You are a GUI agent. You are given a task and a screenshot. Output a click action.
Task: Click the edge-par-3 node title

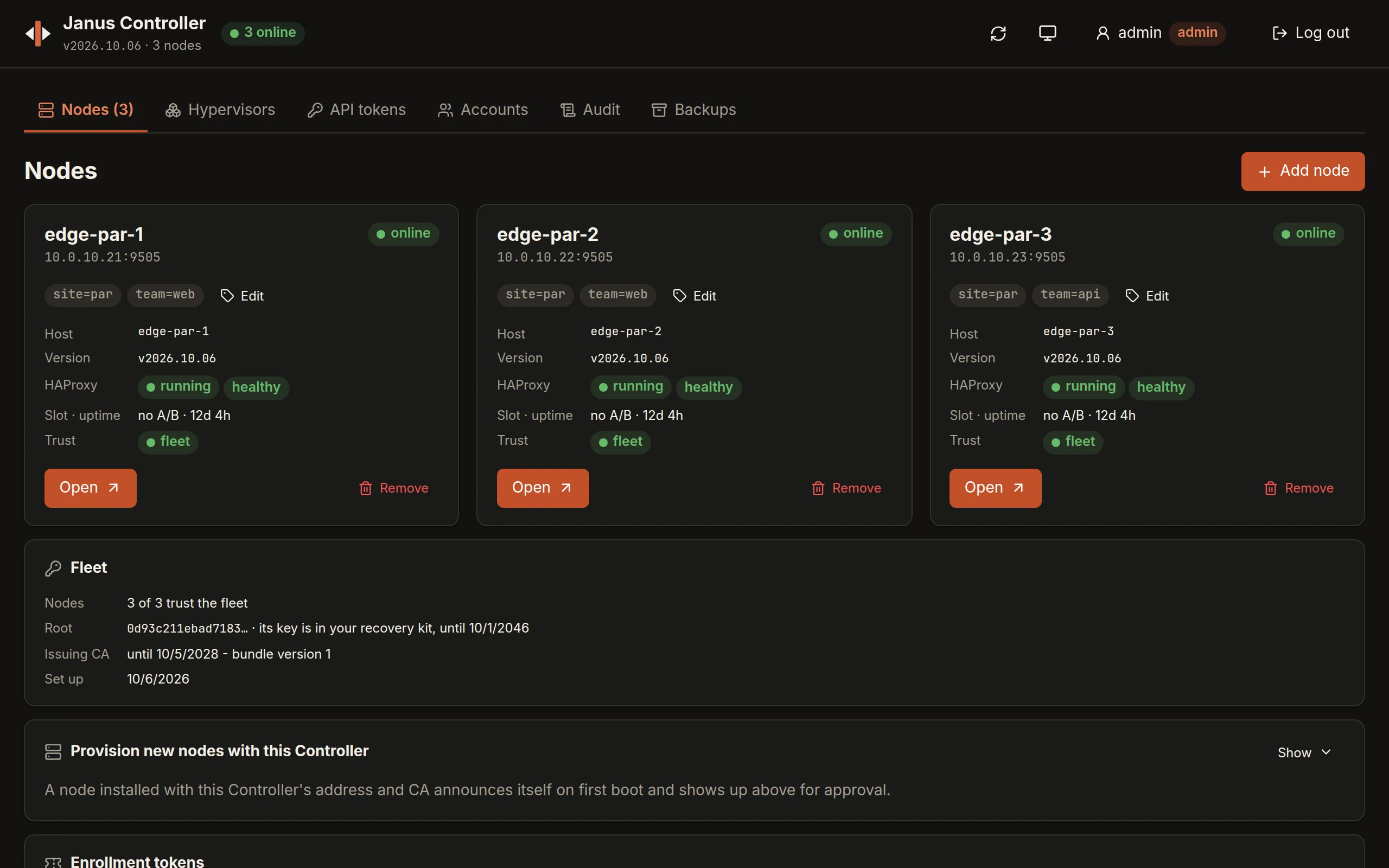(1001, 234)
